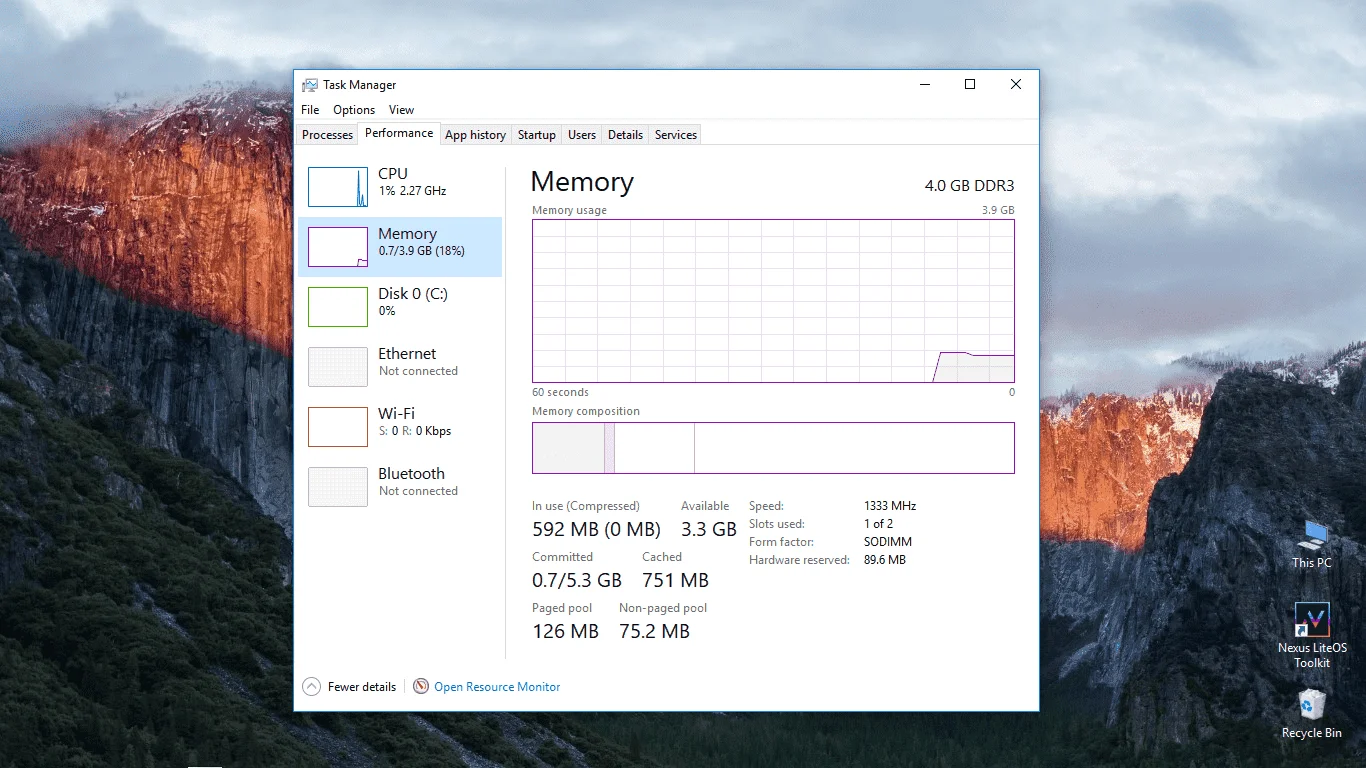
Task: Click the 4.0 GB DDR3 label
Action: point(969,186)
